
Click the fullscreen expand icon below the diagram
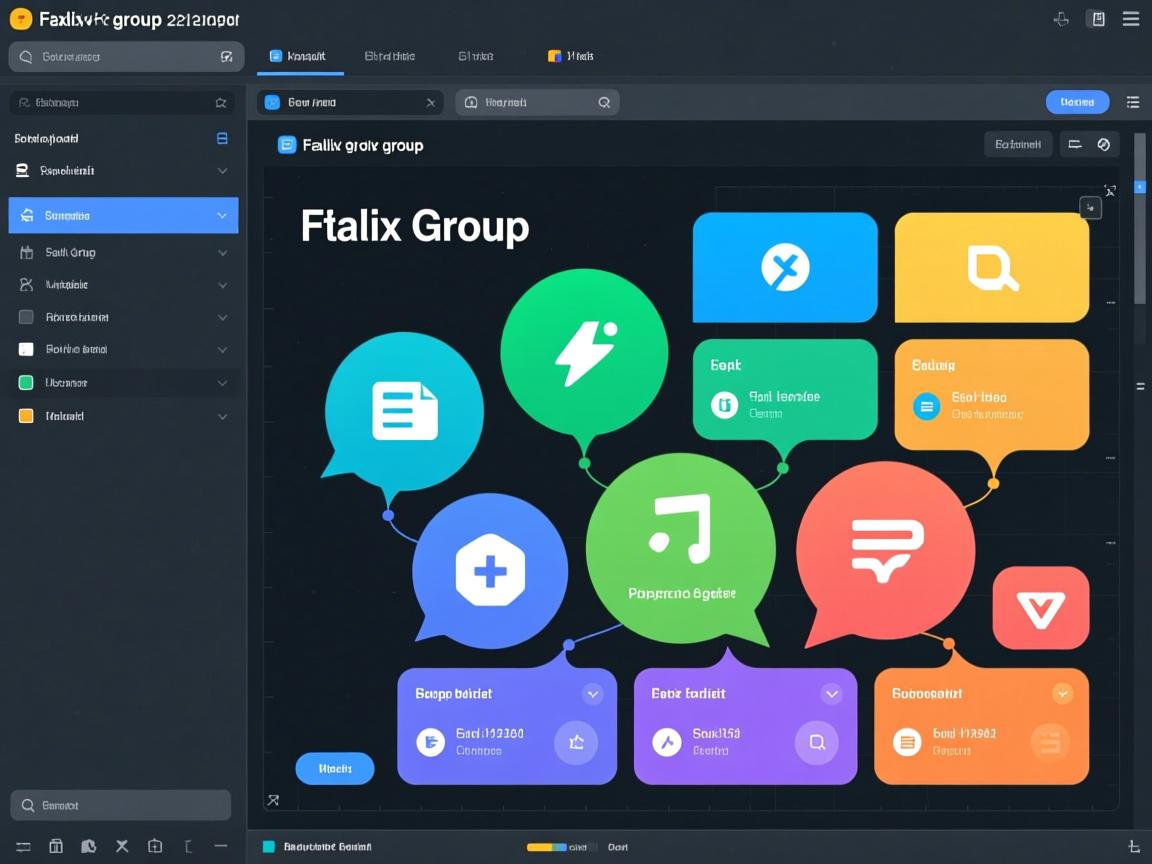[x=272, y=800]
